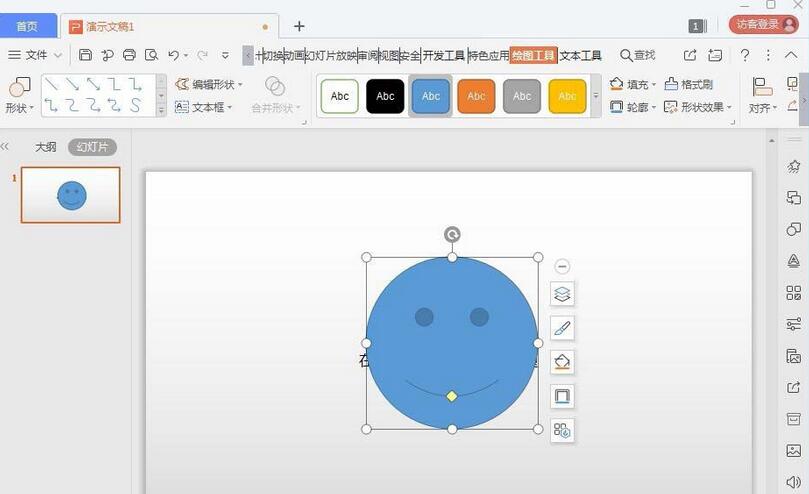Click the 查找 search button
The width and height of the screenshot is (809, 494).
pos(638,55)
